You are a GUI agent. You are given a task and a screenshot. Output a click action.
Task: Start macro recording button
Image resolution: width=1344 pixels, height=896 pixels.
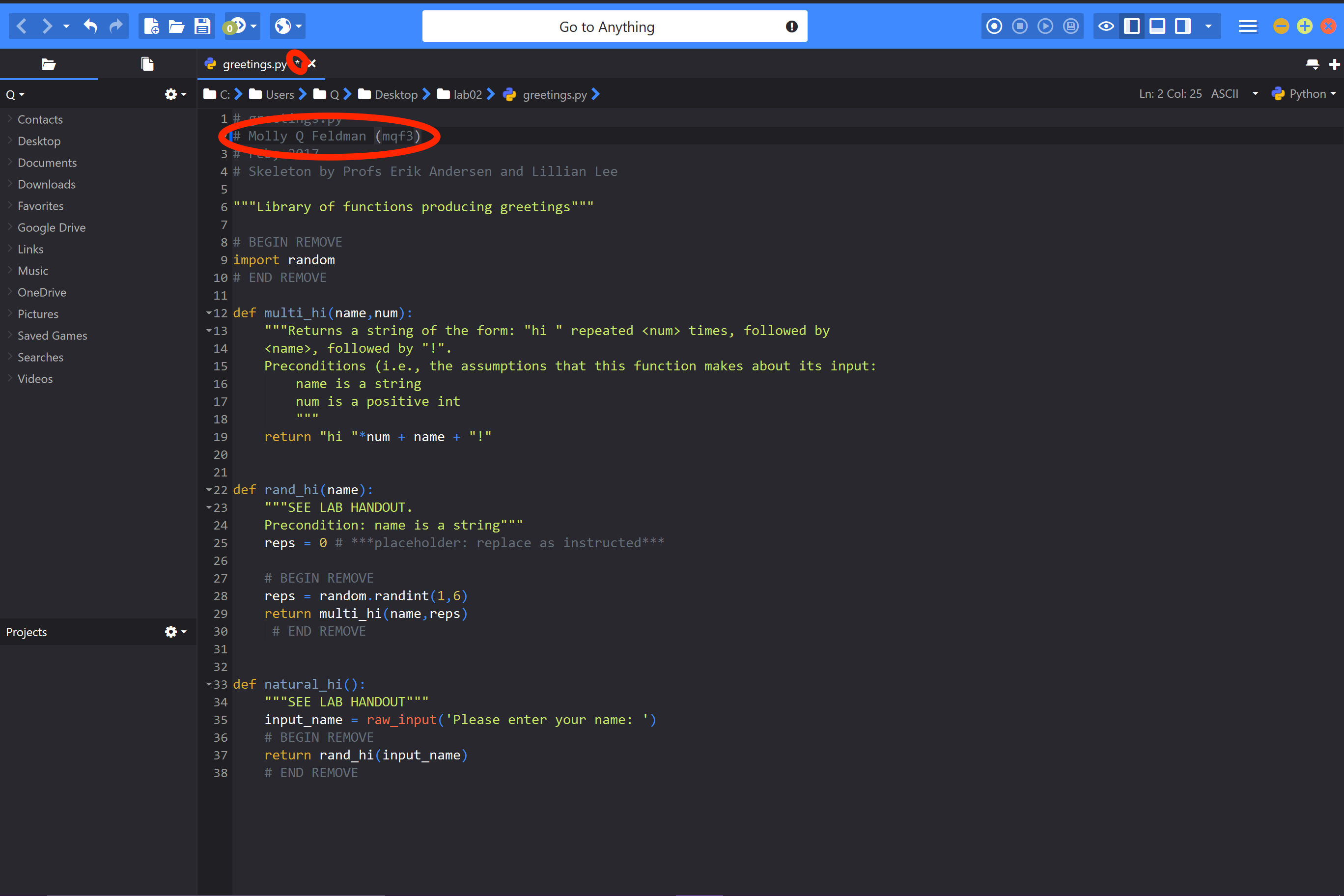coord(994,27)
